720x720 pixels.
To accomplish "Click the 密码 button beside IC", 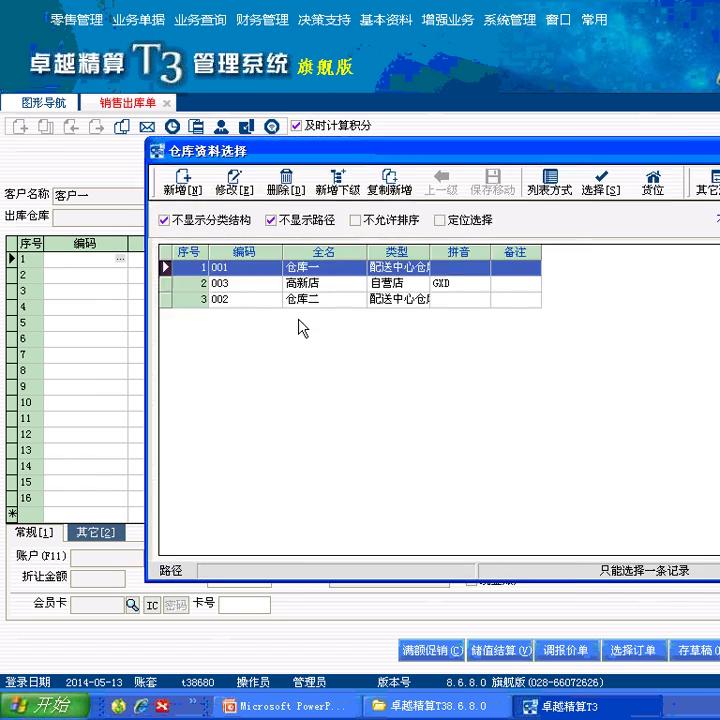I will coord(176,605).
